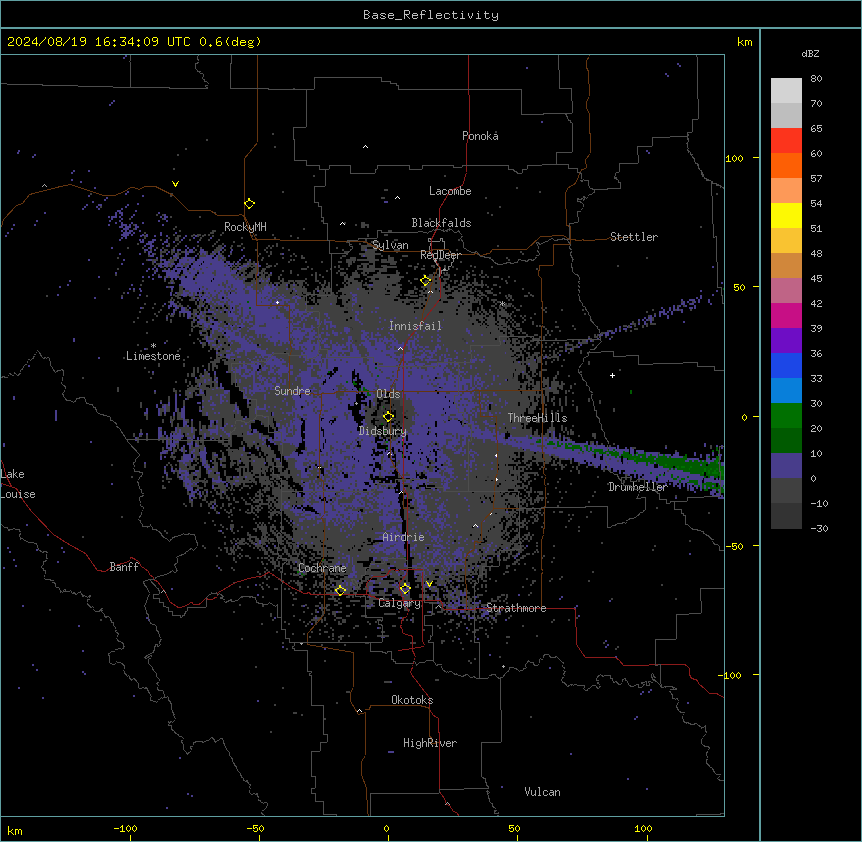Screen dimensions: 862x842
Task: Click the -30 value in the legend
Action: (819, 529)
